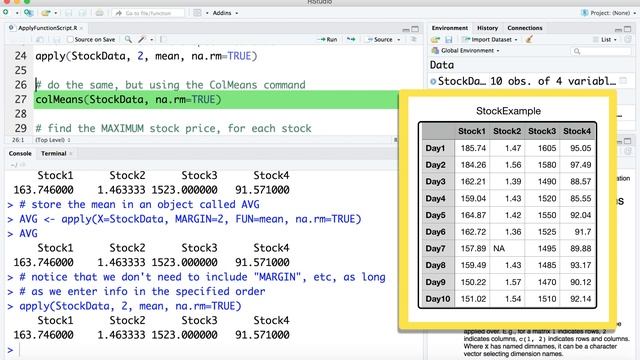Open the Addins menu
640x360 pixels.
[225, 13]
